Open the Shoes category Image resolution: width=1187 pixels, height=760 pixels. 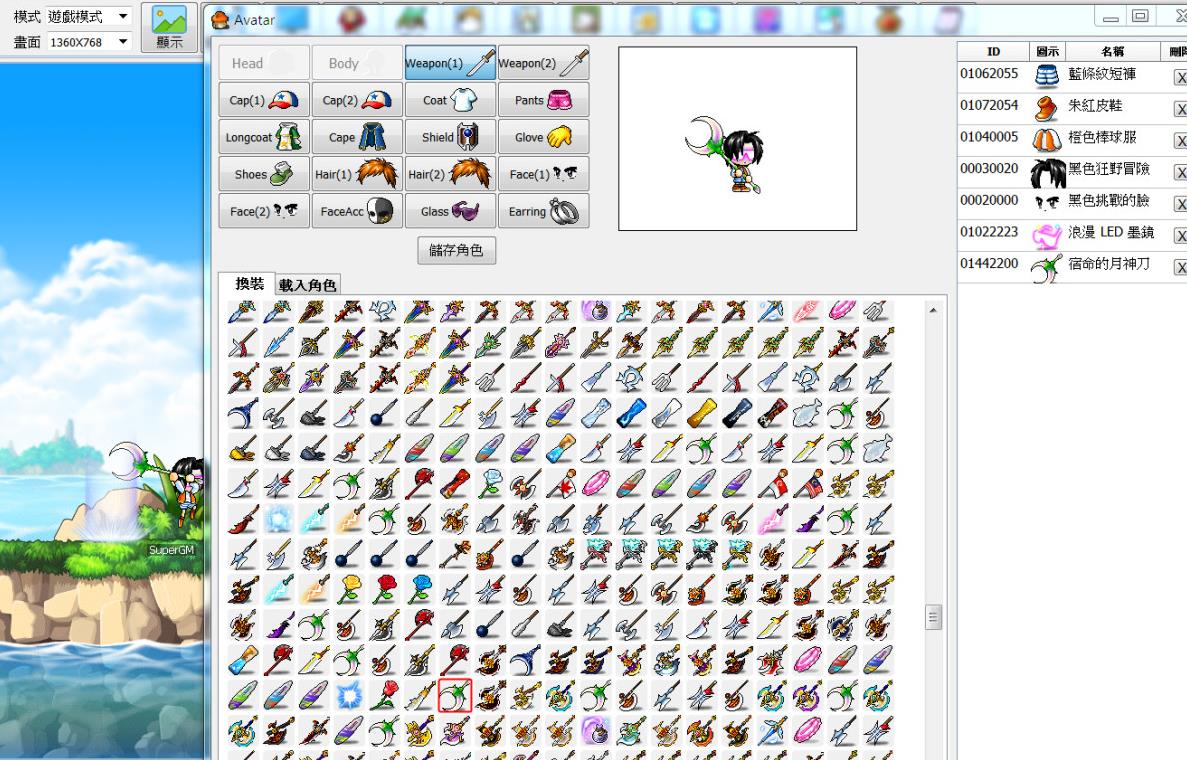264,174
